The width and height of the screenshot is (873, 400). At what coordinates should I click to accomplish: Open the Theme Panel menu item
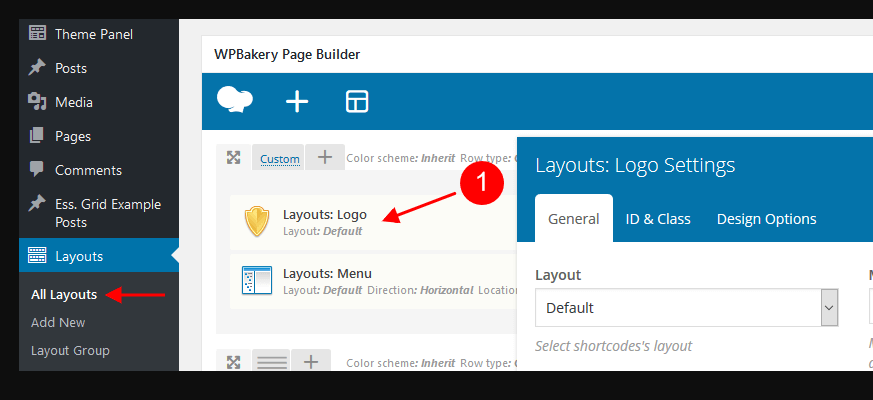[93, 34]
